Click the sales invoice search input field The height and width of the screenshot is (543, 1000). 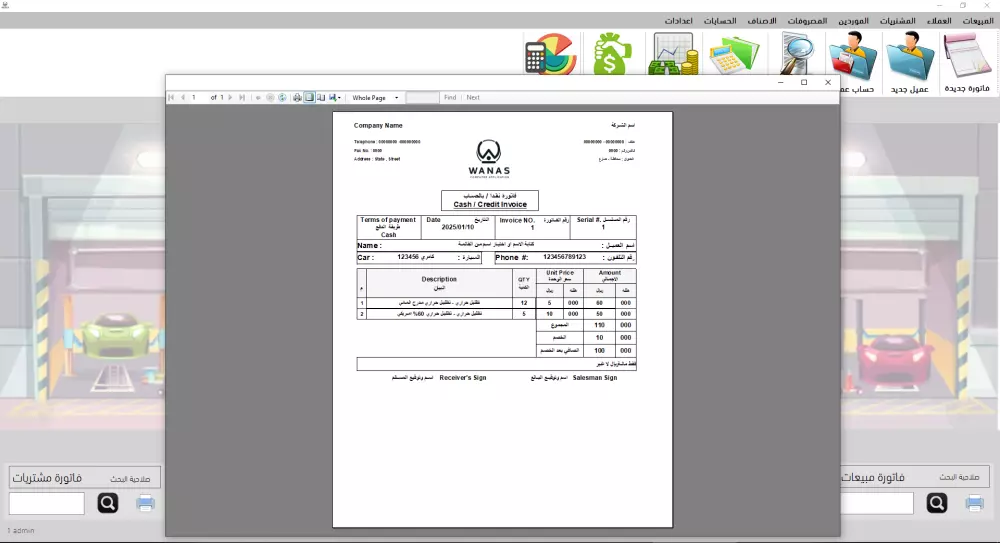tap(877, 503)
